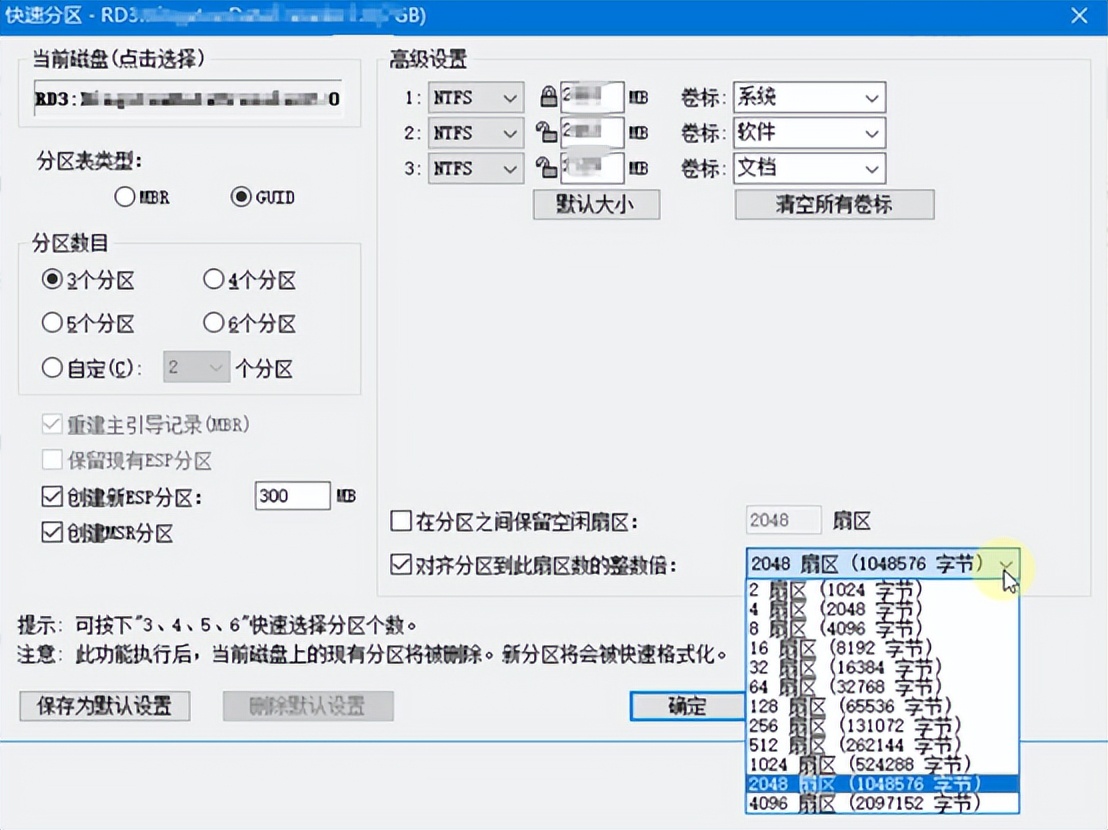Click the ESP partition size field showing 300

pyautogui.click(x=292, y=496)
